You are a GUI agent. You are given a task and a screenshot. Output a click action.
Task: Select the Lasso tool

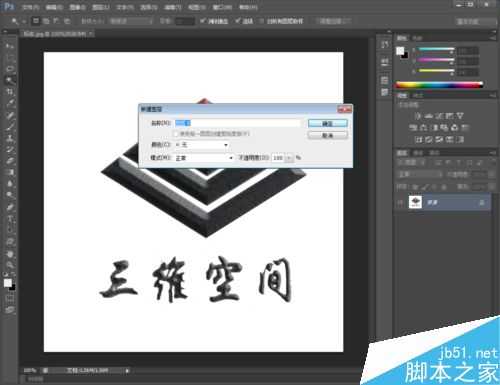coord(10,69)
